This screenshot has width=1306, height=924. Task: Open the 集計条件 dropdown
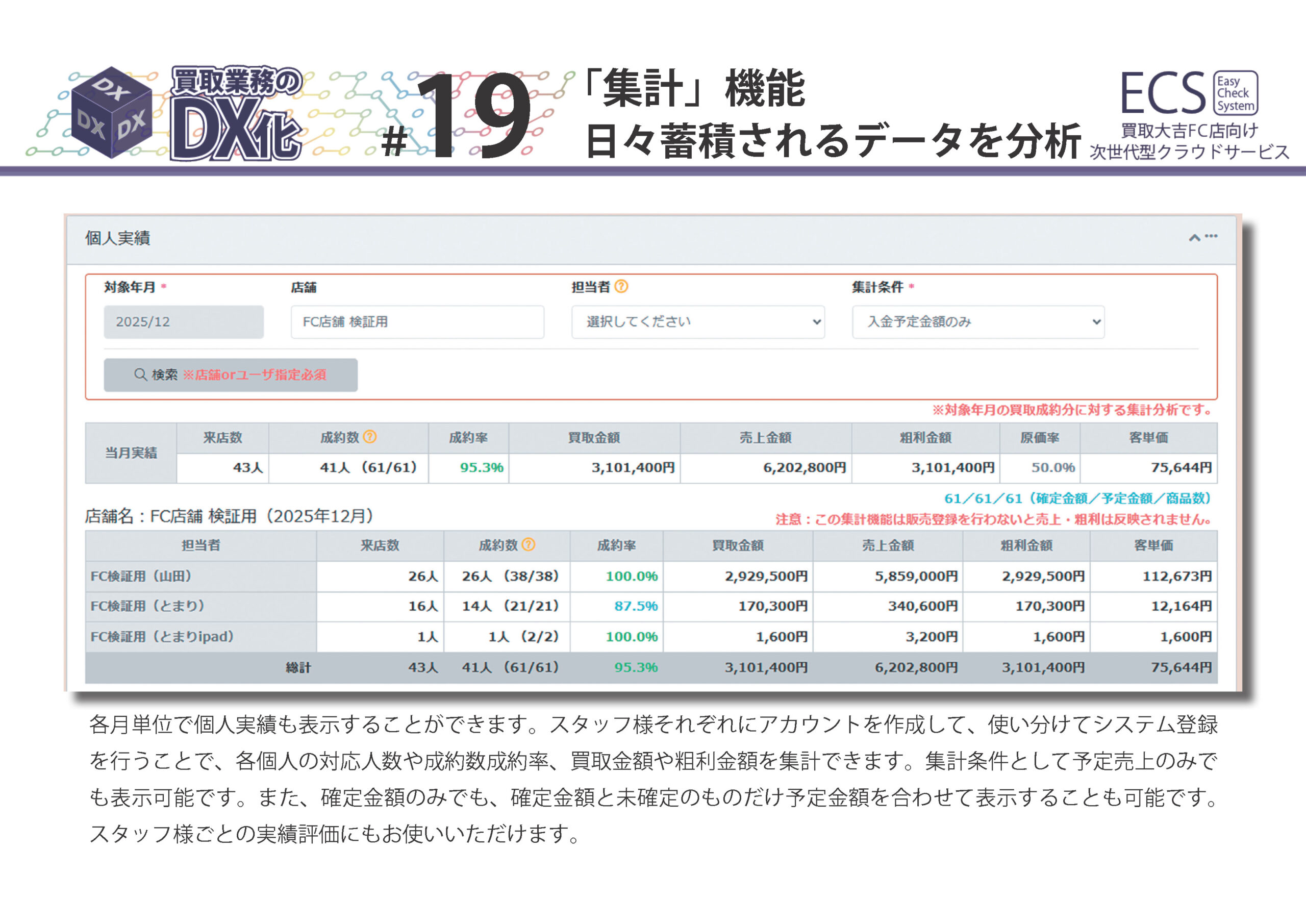point(978,322)
